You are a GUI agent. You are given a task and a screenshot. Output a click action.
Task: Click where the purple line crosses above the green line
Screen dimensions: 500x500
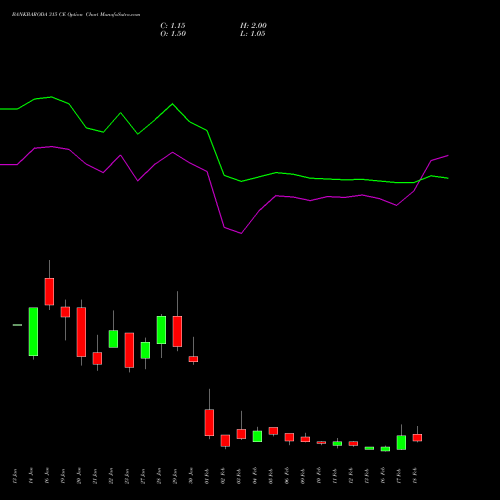coord(419,180)
